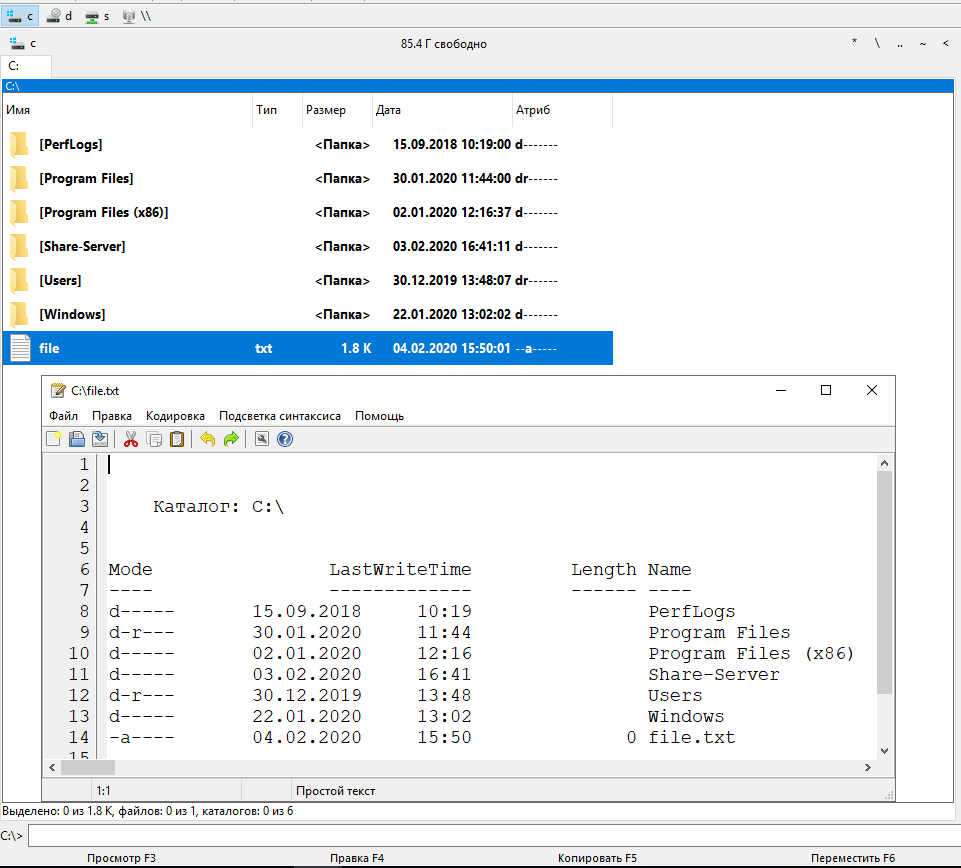The width and height of the screenshot is (961, 868).
Task: Open drive list dropdown for drive c
Action: click(22, 44)
